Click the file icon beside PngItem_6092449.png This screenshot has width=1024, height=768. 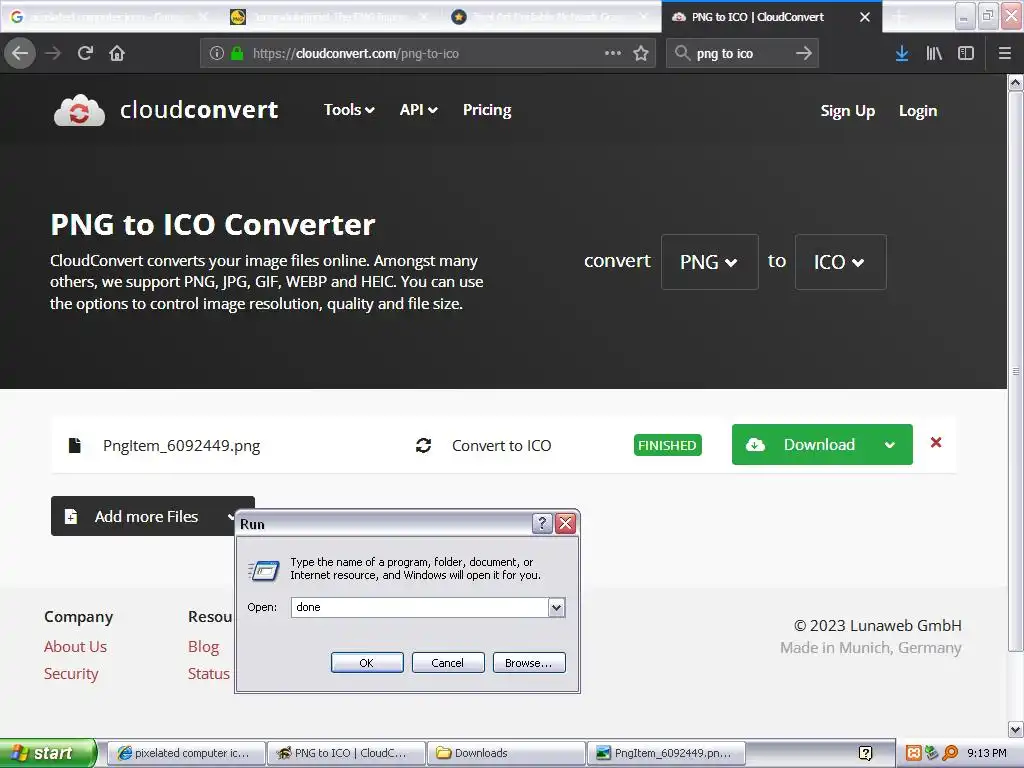(x=74, y=445)
